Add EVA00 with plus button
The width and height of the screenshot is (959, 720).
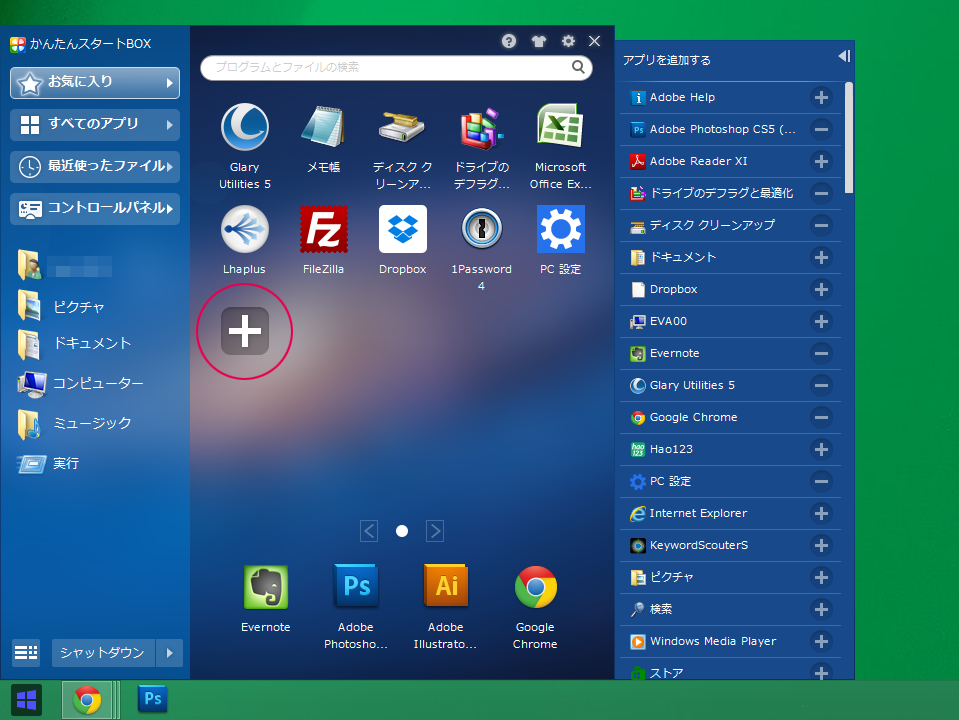pos(821,321)
